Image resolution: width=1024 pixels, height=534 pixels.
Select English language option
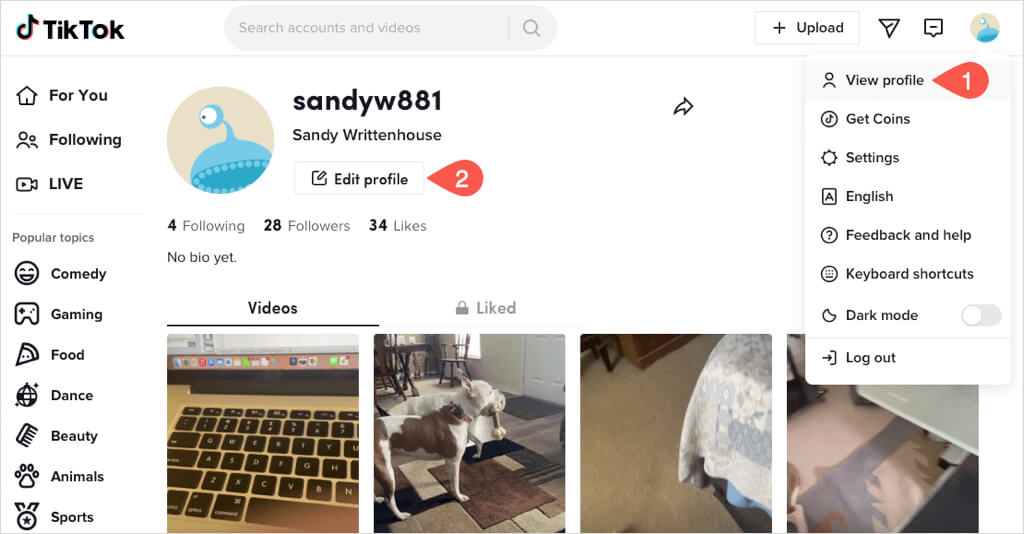pos(907,196)
